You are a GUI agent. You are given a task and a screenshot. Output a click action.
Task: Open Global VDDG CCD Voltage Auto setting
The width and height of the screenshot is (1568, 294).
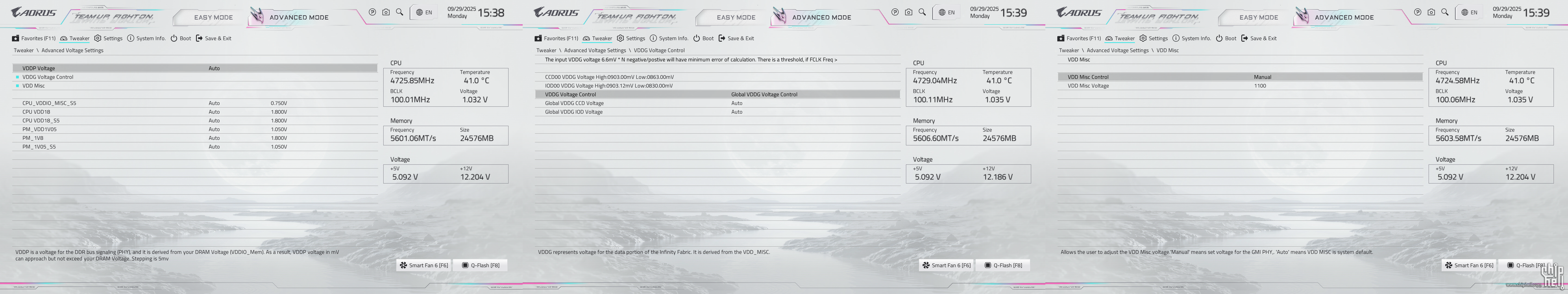coord(737,103)
